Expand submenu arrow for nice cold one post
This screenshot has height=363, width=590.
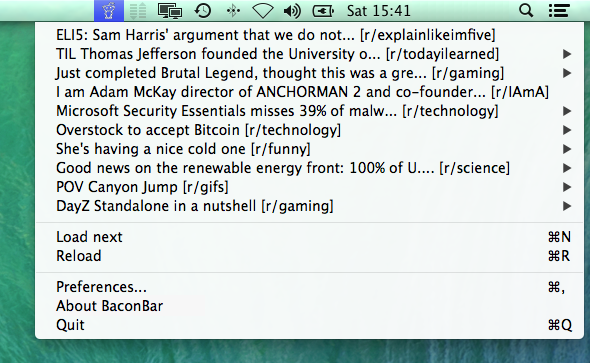(567, 149)
